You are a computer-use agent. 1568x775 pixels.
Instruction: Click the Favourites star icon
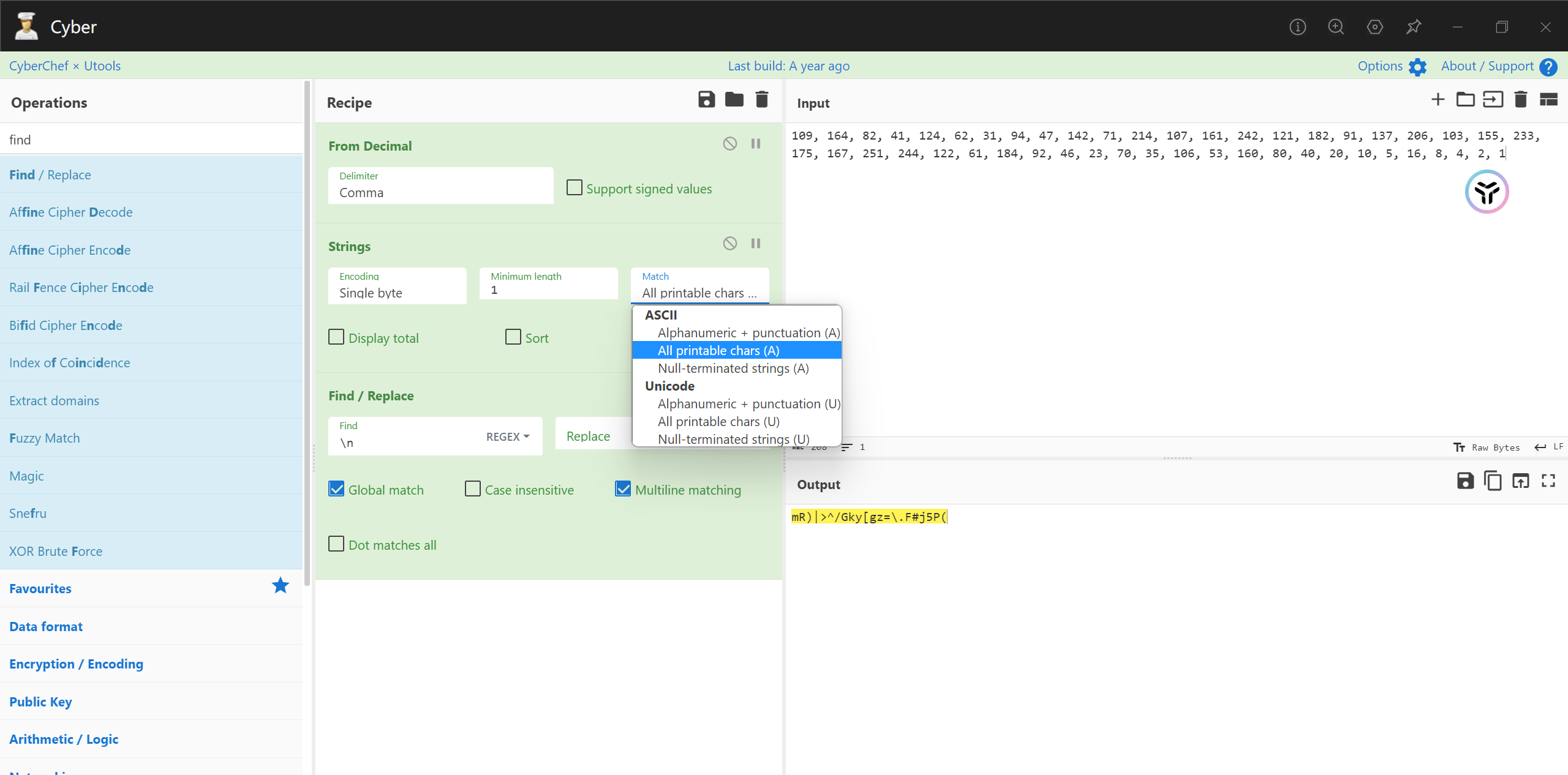coord(281,586)
